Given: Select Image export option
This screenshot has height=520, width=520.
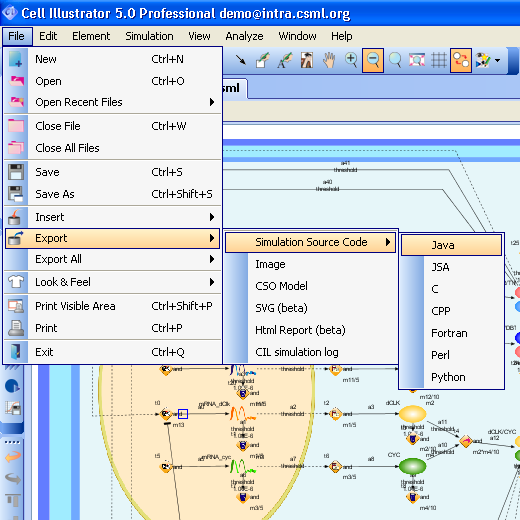Looking at the screenshot, I should coord(311,264).
